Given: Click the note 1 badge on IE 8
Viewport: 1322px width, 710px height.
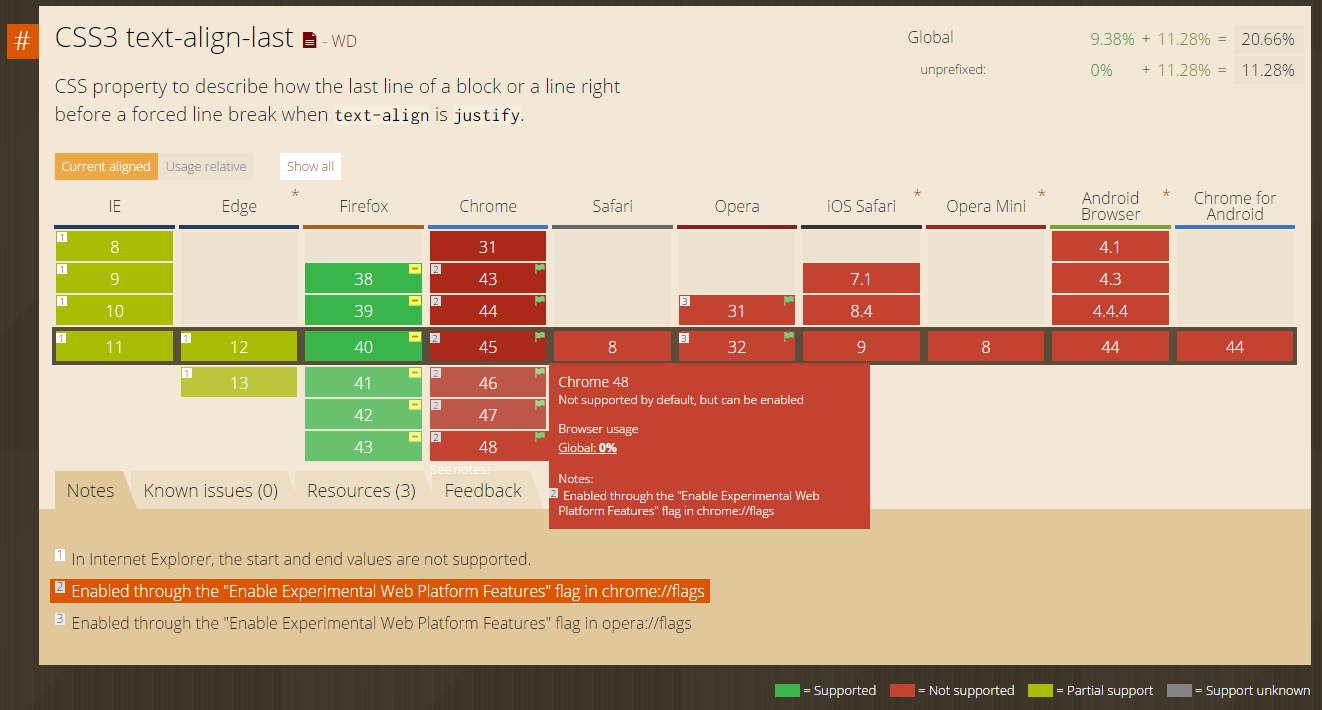Looking at the screenshot, I should [x=61, y=237].
